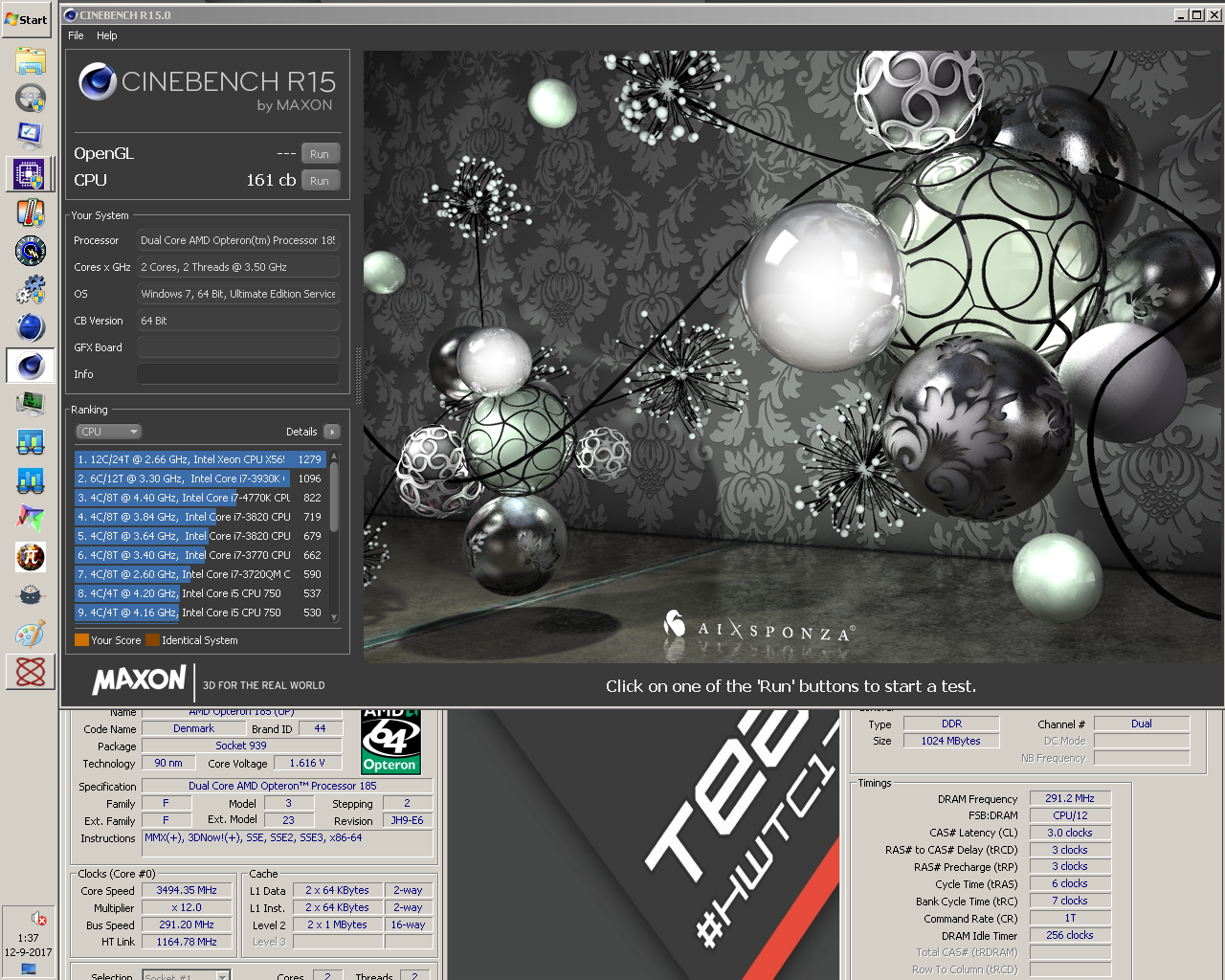1225x980 pixels.
Task: Click the Your Score orange swatch
Action: tap(81, 640)
